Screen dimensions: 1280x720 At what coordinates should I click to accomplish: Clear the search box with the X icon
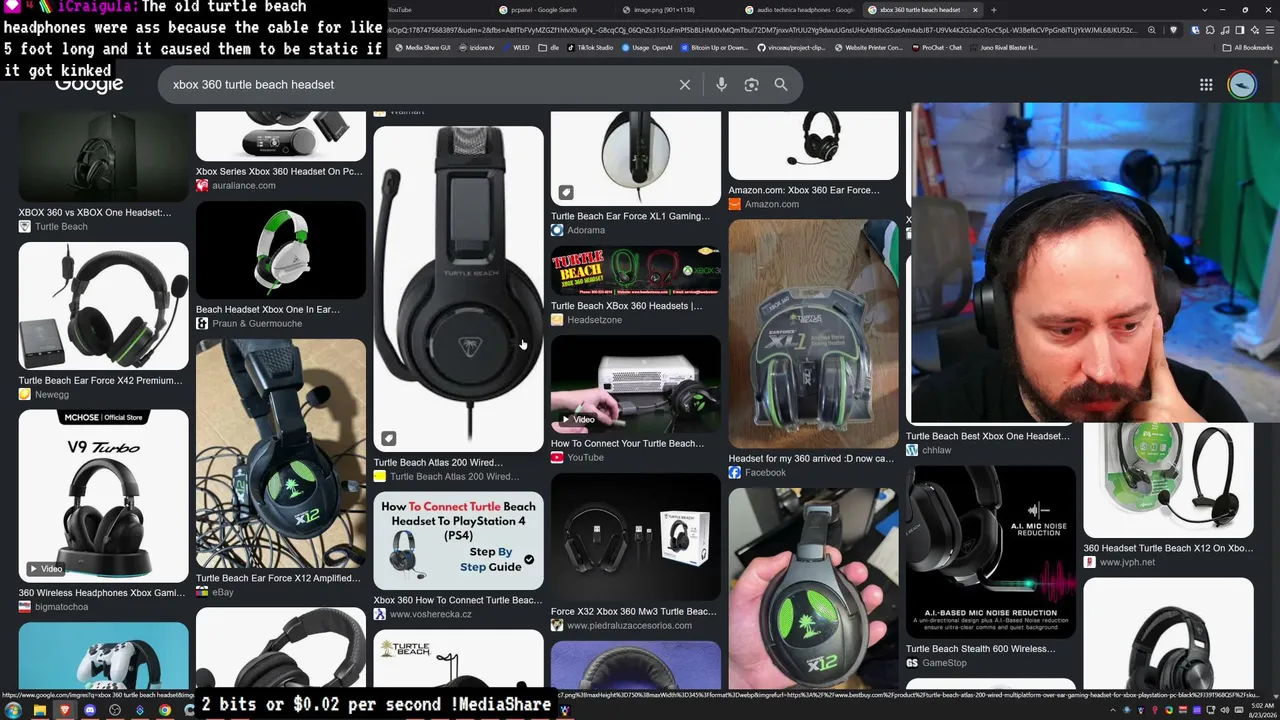(685, 85)
